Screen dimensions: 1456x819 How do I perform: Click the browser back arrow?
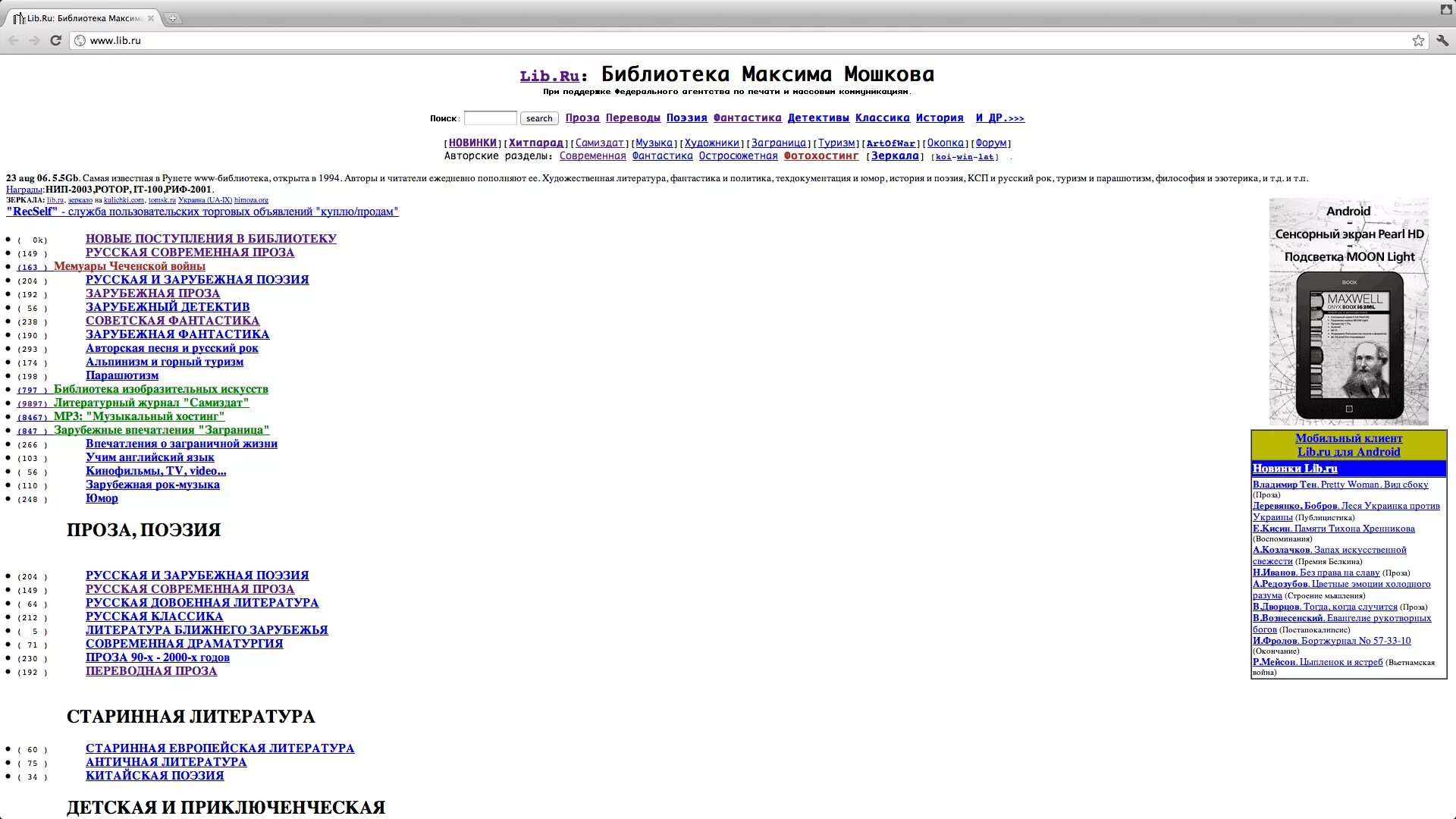14,40
